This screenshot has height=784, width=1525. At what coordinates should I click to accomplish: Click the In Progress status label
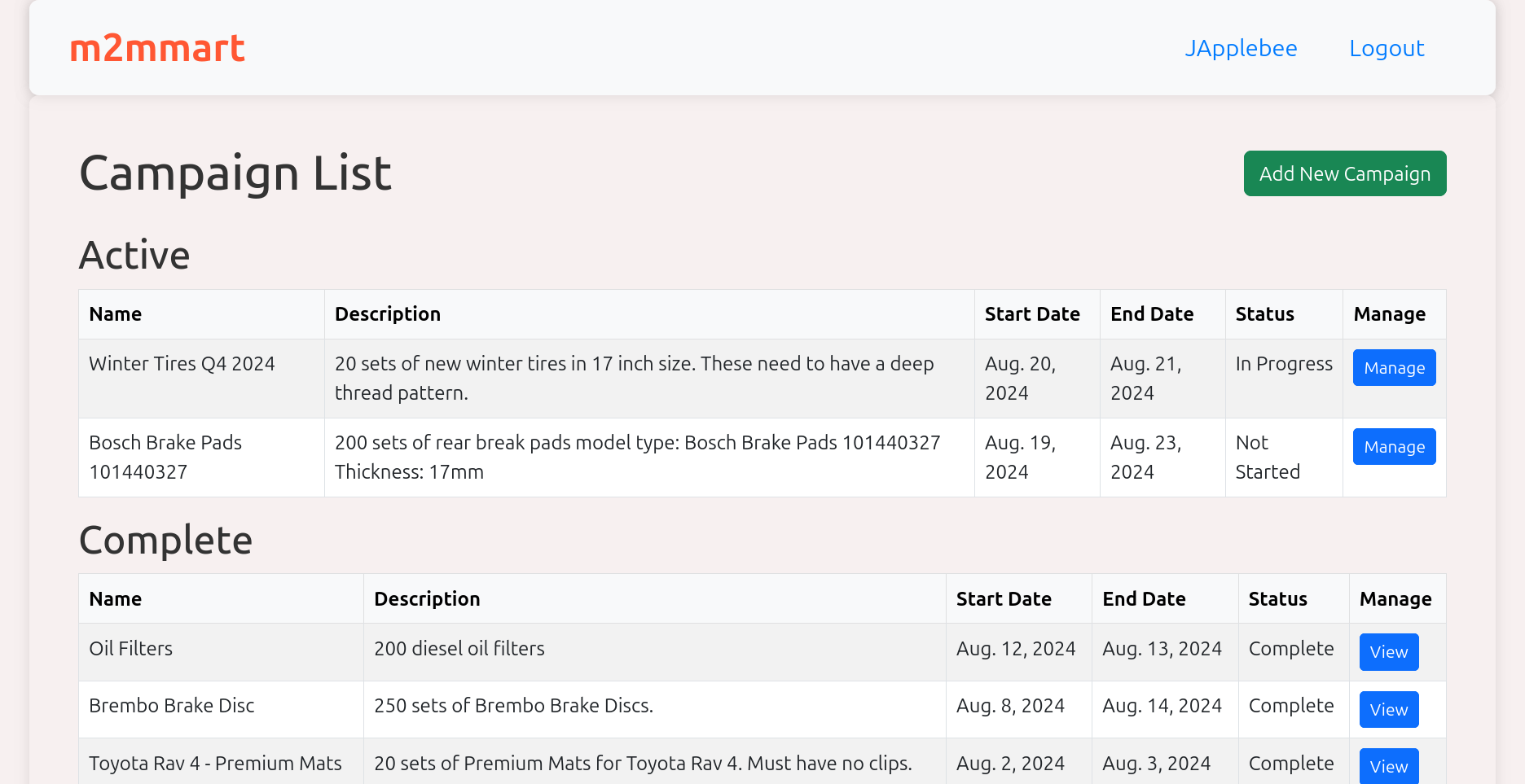pos(1284,363)
